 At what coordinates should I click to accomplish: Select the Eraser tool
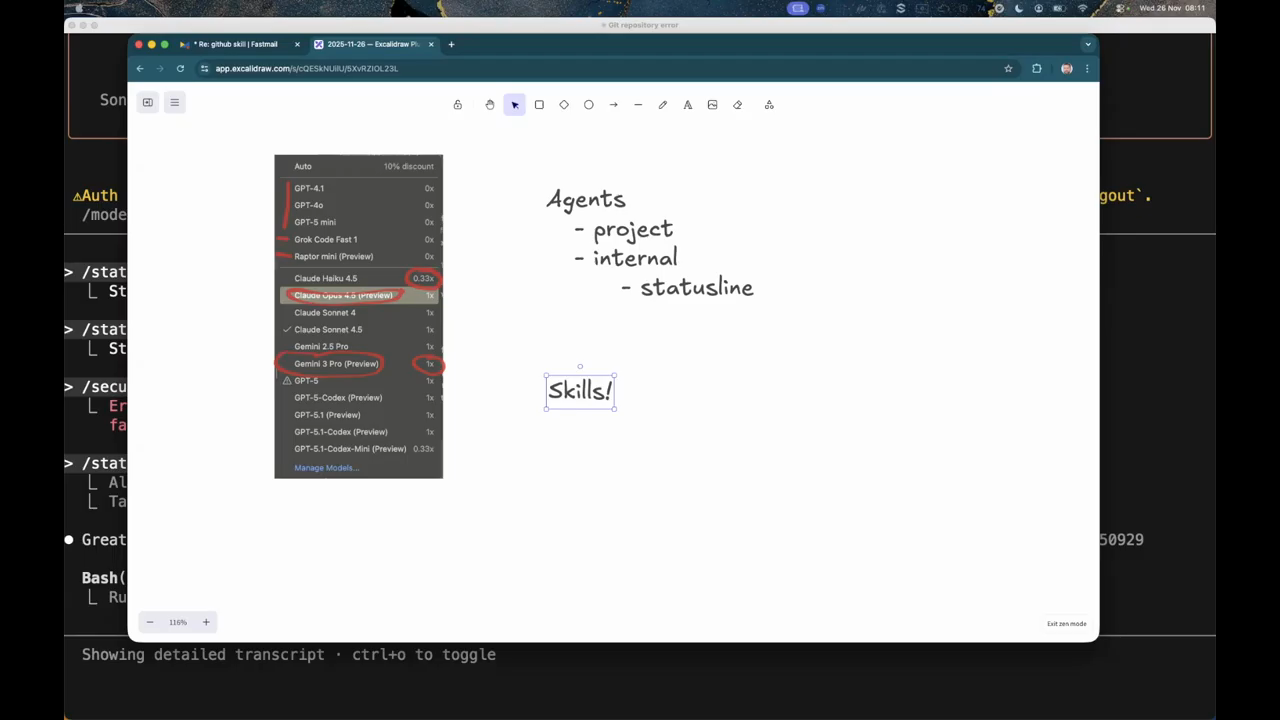pos(737,105)
